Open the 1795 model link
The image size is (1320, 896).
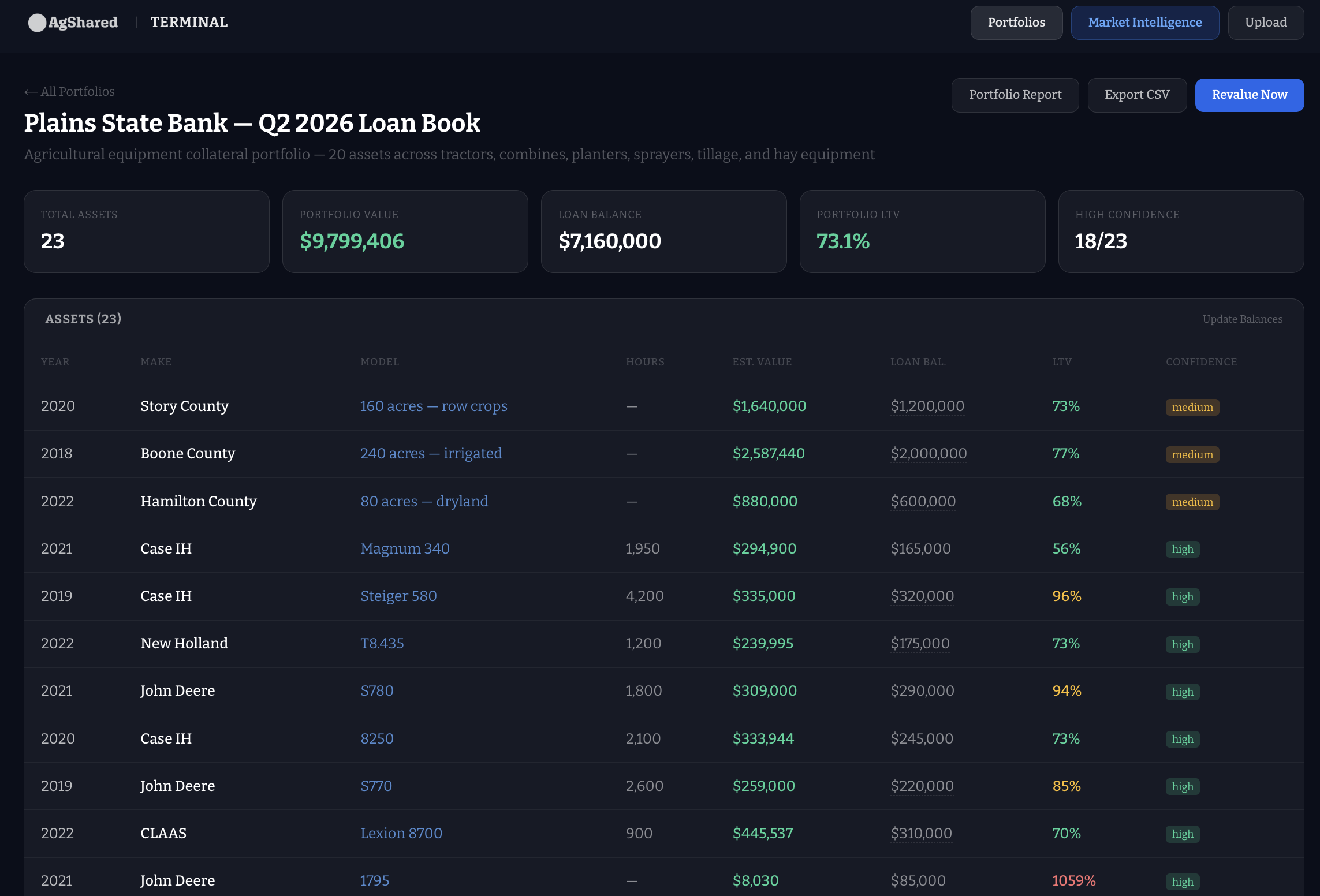click(x=375, y=880)
